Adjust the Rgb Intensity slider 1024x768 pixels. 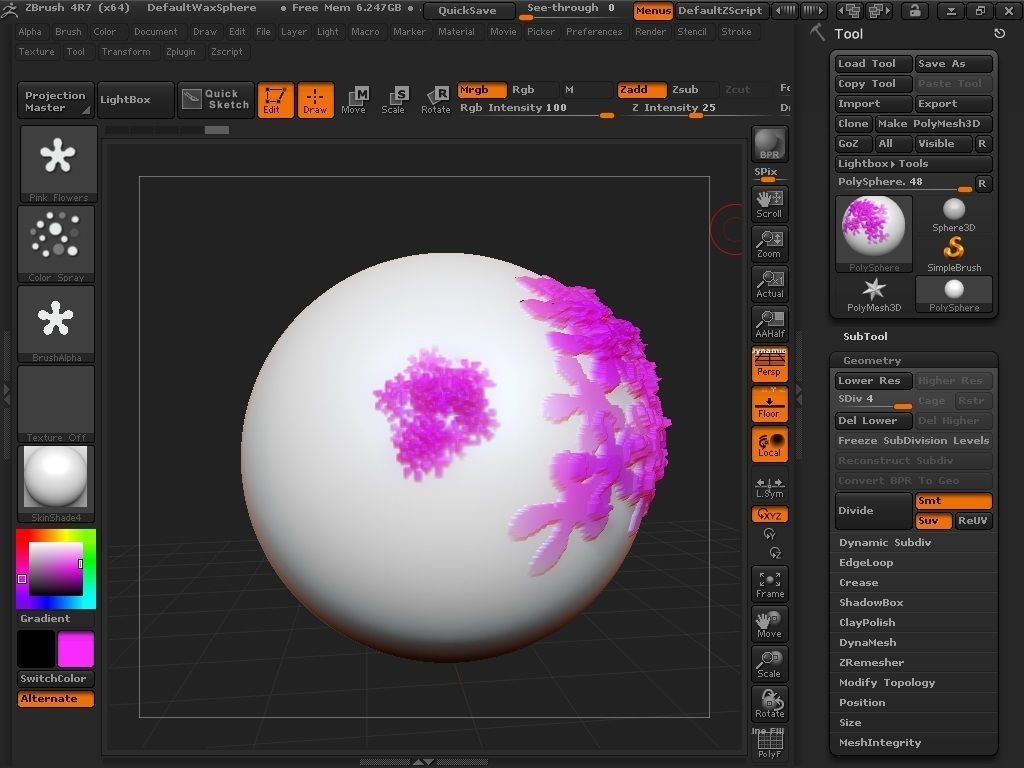pyautogui.click(x=536, y=108)
